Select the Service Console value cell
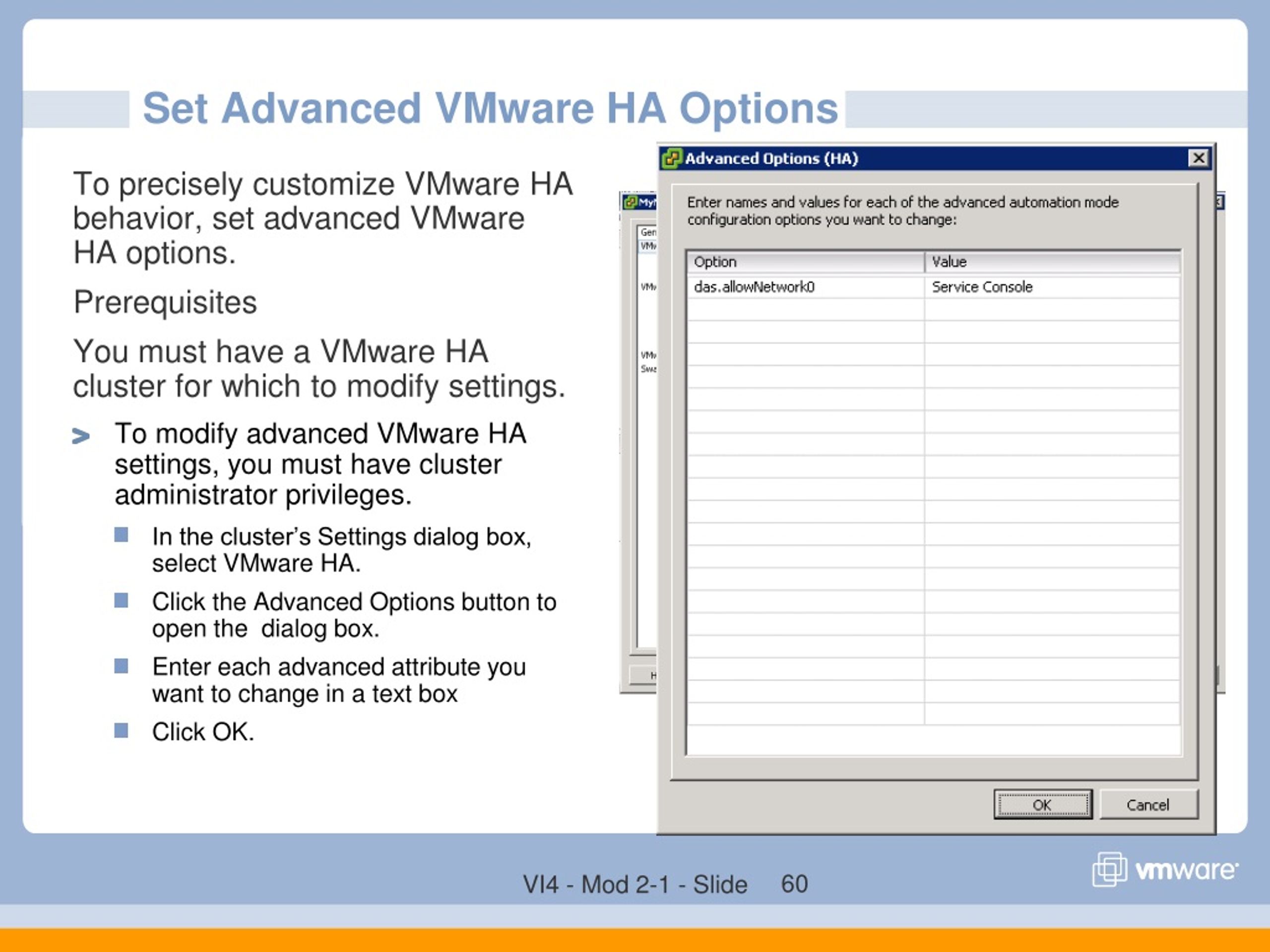 pos(1052,287)
